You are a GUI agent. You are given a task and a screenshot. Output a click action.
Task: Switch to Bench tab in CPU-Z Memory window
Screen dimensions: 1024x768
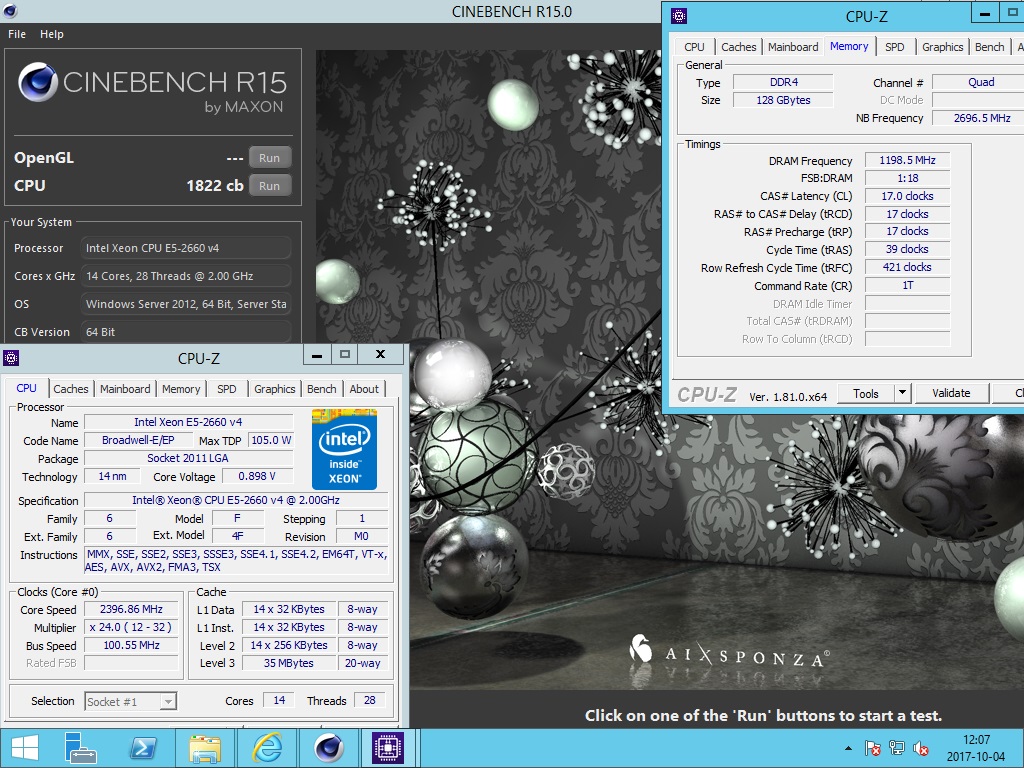coord(989,47)
